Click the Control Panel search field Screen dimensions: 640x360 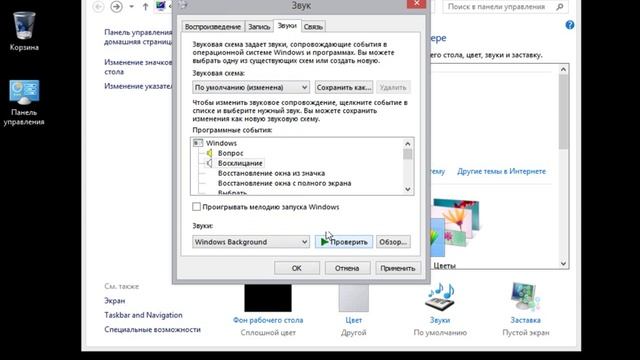click(505, 7)
